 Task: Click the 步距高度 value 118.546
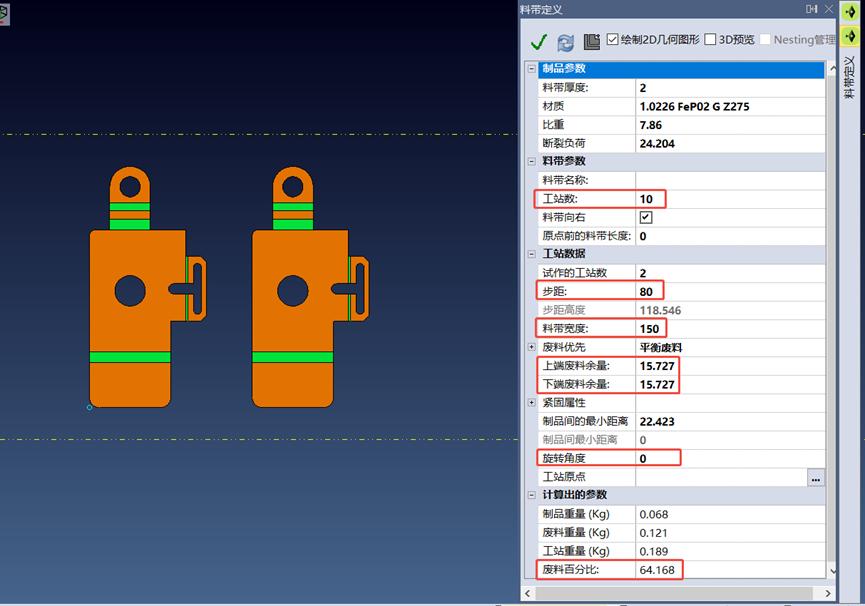click(730, 310)
